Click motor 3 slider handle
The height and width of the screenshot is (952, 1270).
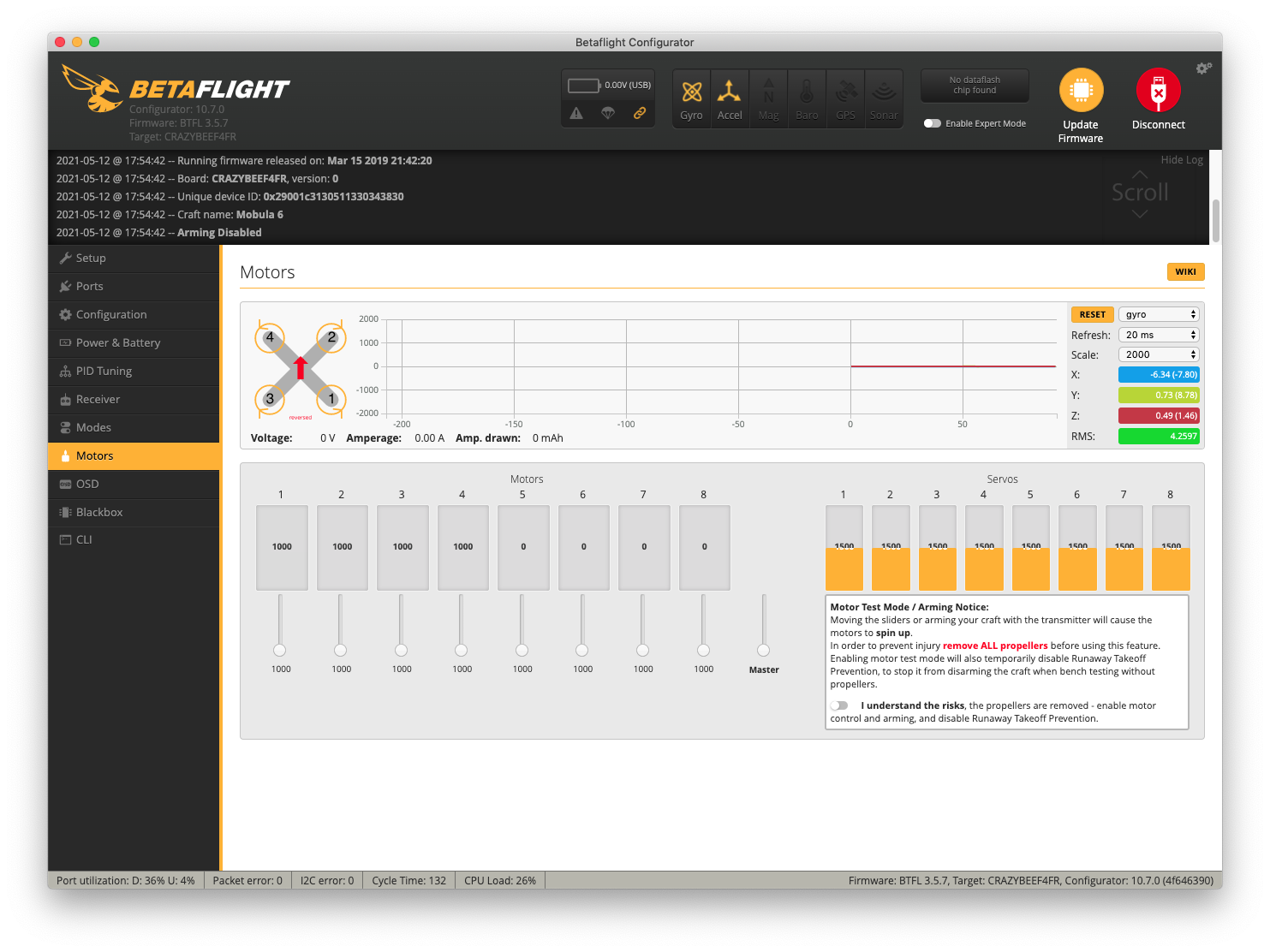pos(401,650)
